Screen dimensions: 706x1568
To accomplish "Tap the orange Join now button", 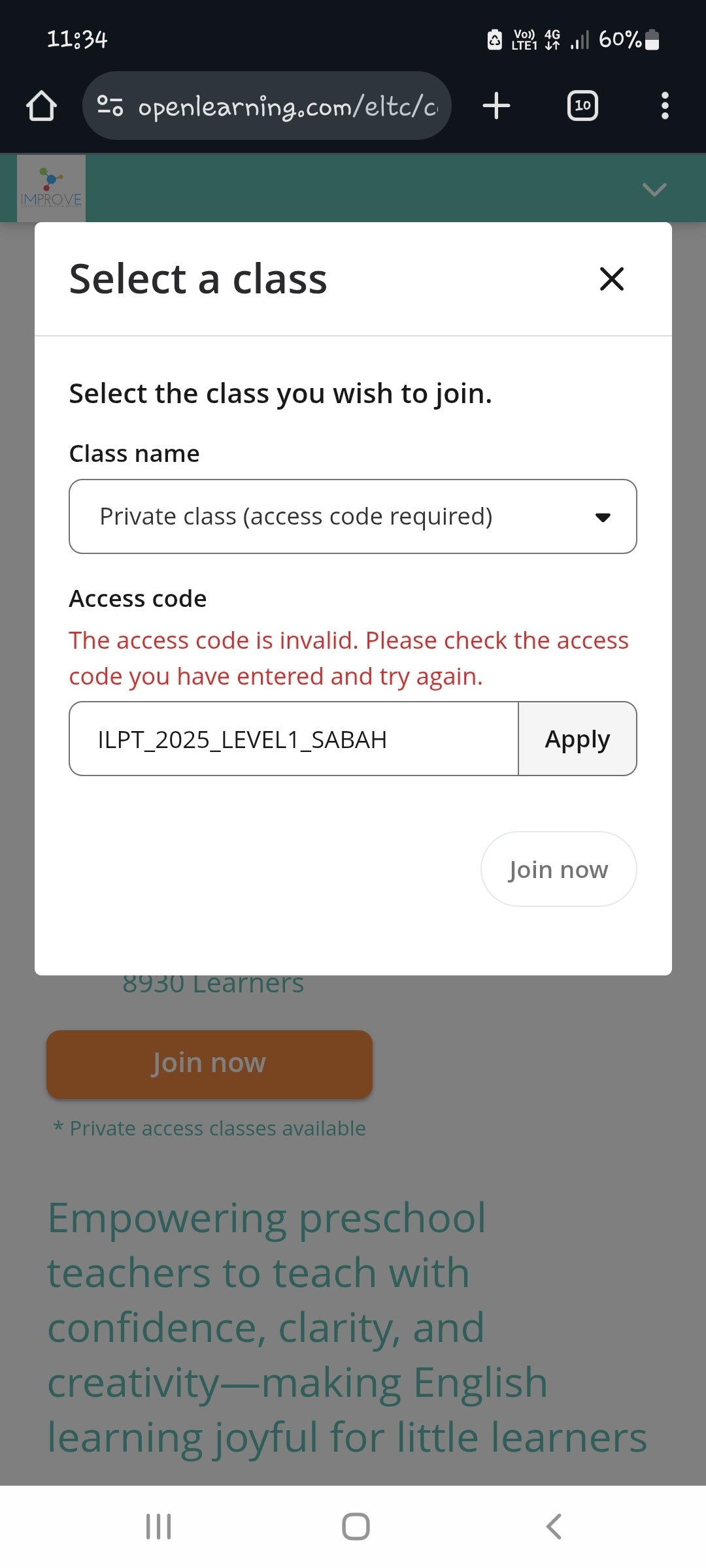I will [x=209, y=1064].
